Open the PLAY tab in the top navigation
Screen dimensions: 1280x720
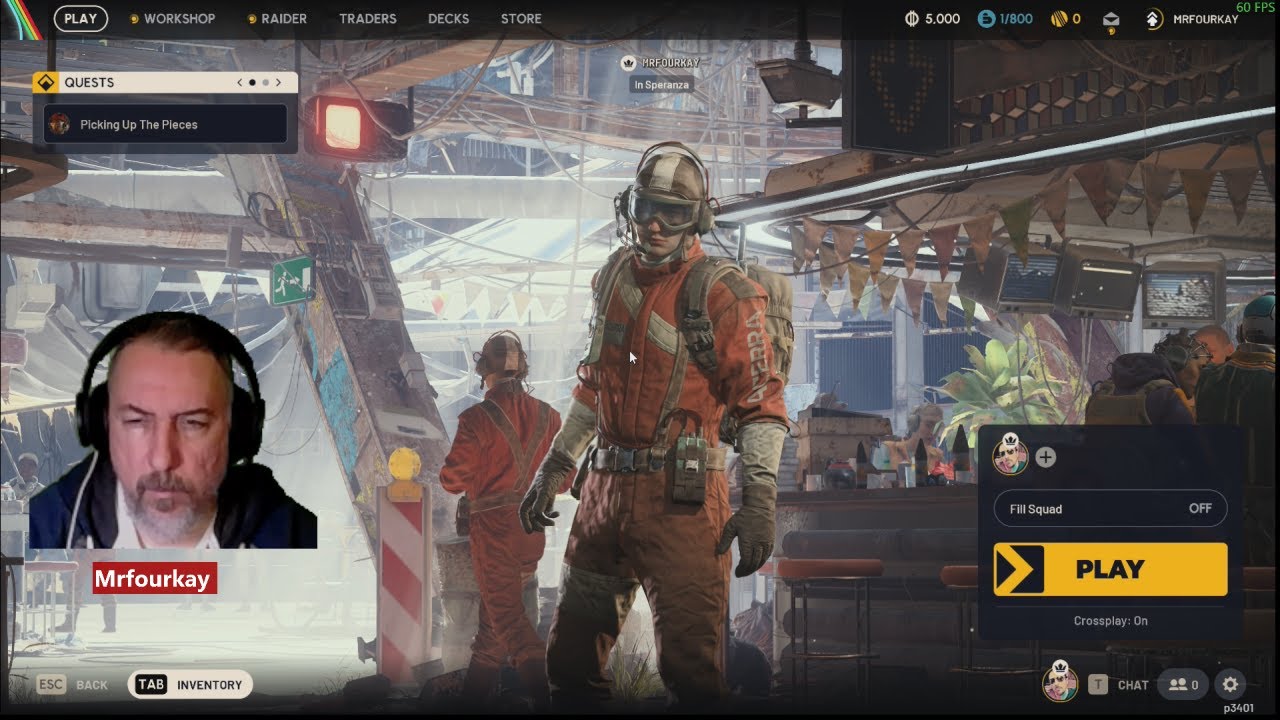point(80,18)
